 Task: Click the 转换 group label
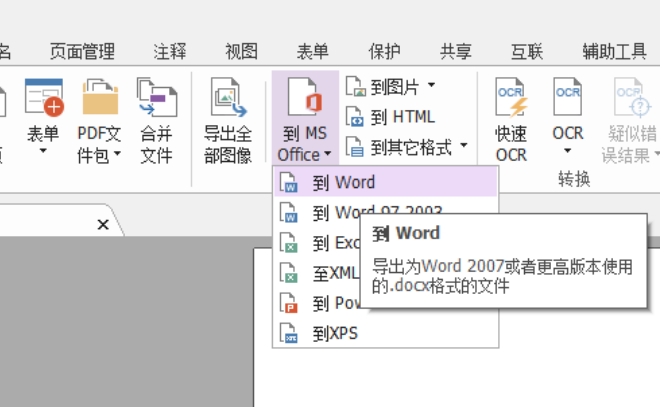pos(574,179)
